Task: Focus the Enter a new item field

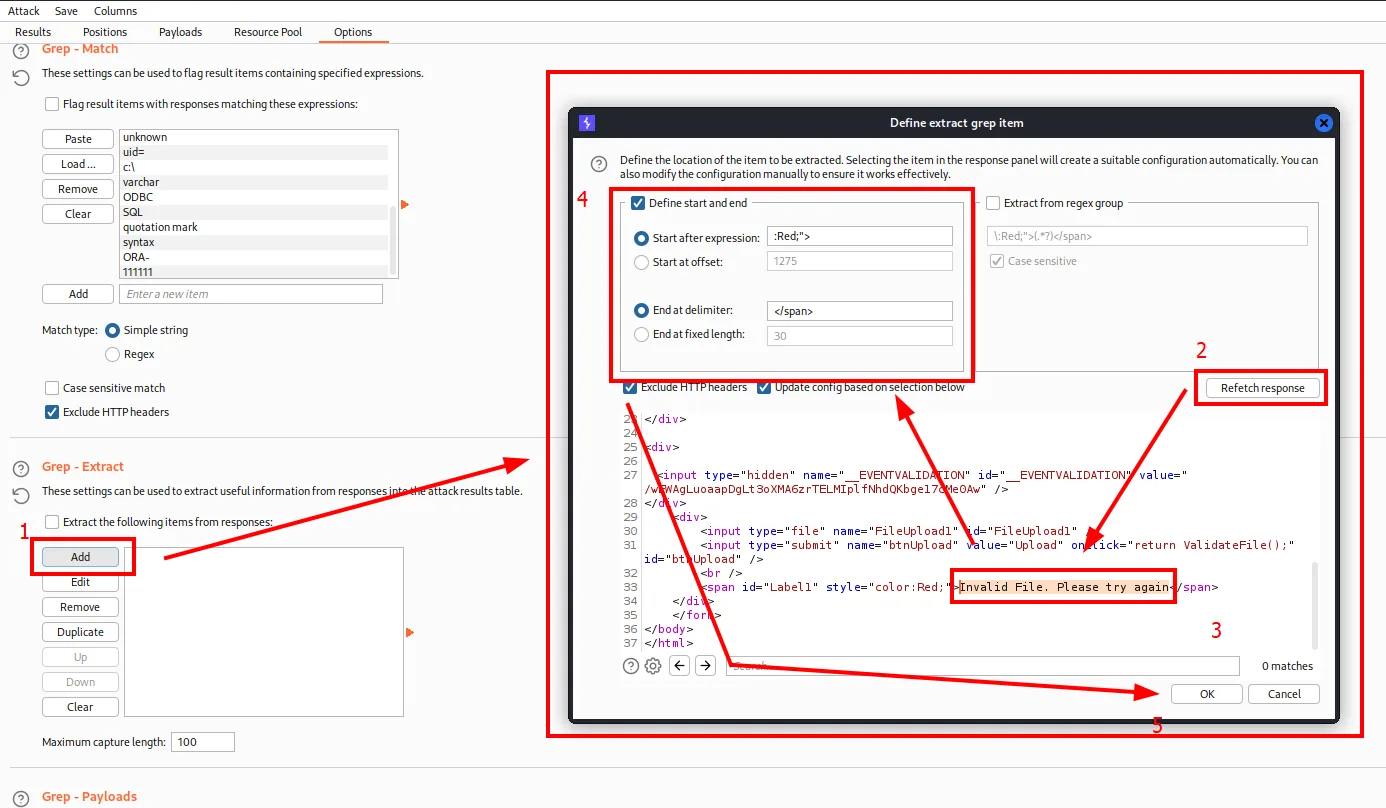Action: 251,294
